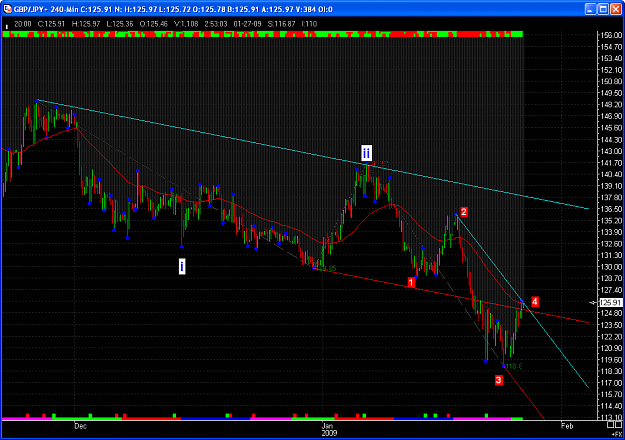The height and width of the screenshot is (440, 625).
Task: Click 'L:125.36' in the info line
Action: click(x=120, y=24)
